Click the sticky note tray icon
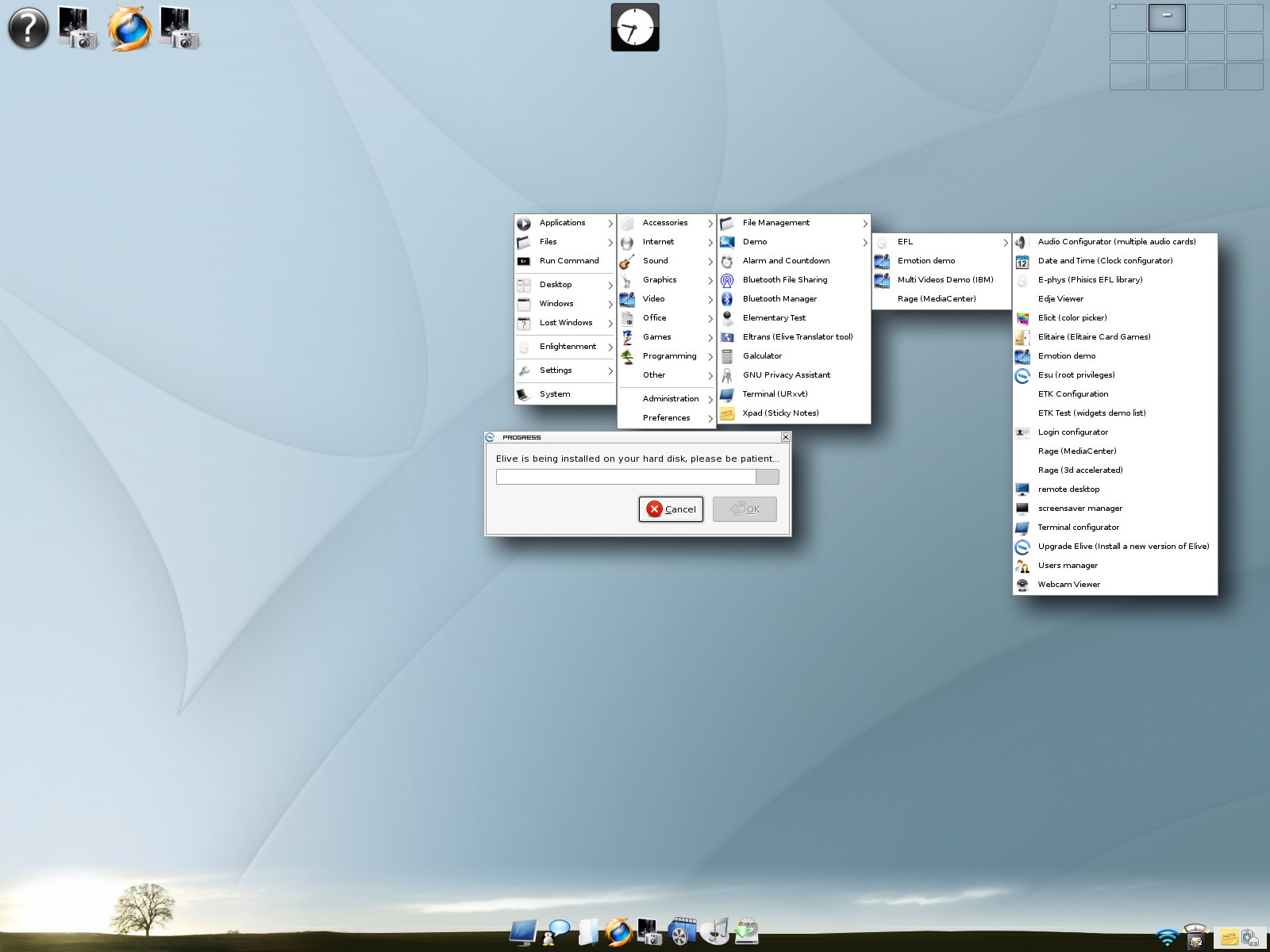This screenshot has width=1270, height=952. tap(1229, 938)
